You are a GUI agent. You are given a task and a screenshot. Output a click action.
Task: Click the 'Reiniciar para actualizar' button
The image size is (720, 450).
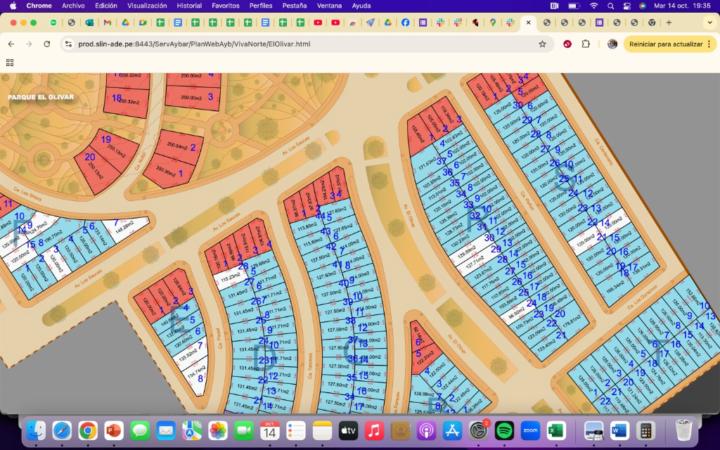(666, 44)
